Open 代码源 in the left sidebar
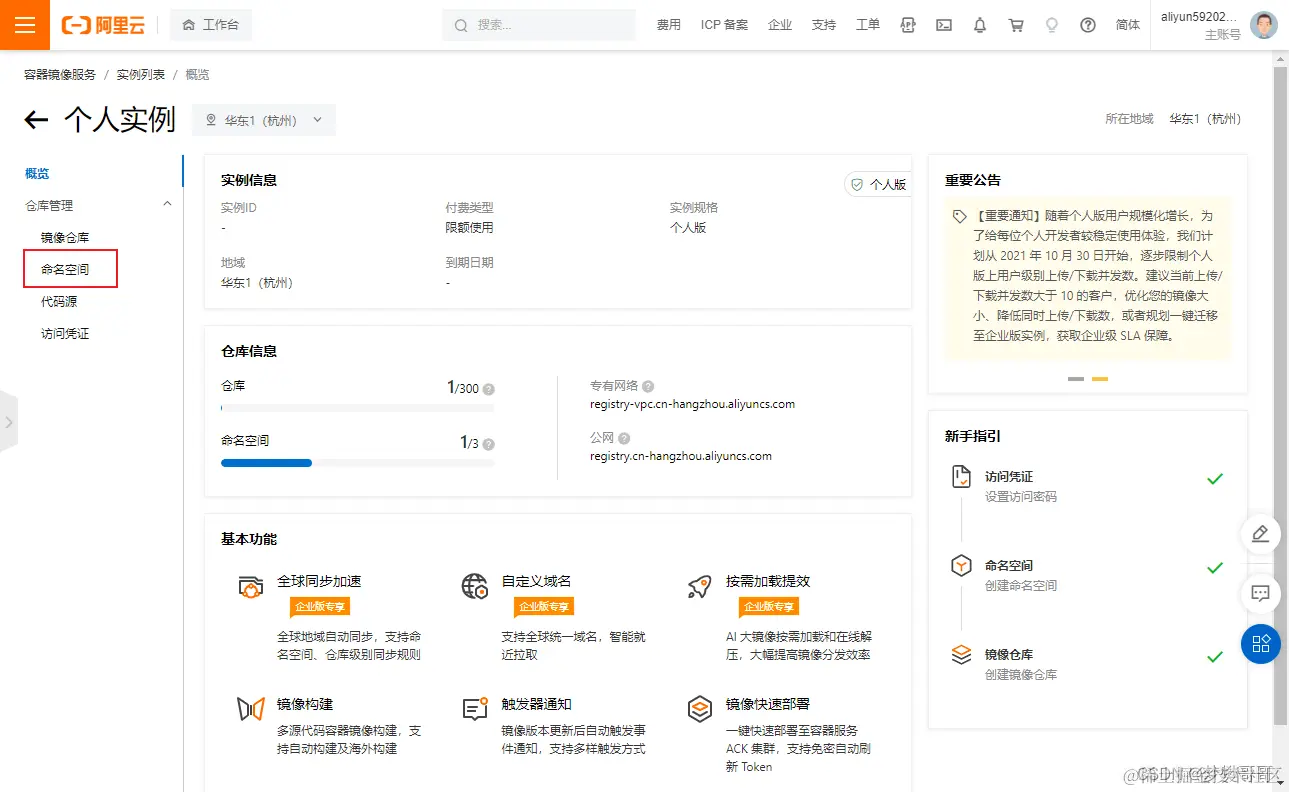The height and width of the screenshot is (792, 1289). tap(59, 302)
